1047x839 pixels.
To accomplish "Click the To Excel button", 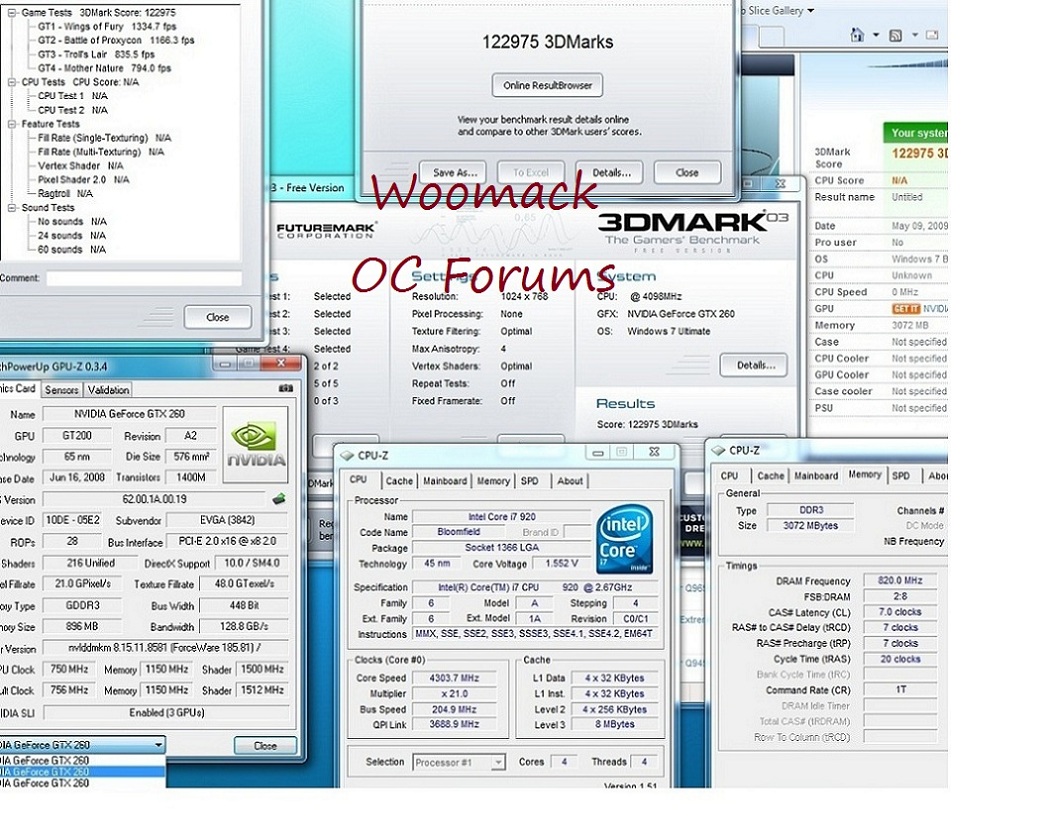I will pos(531,172).
